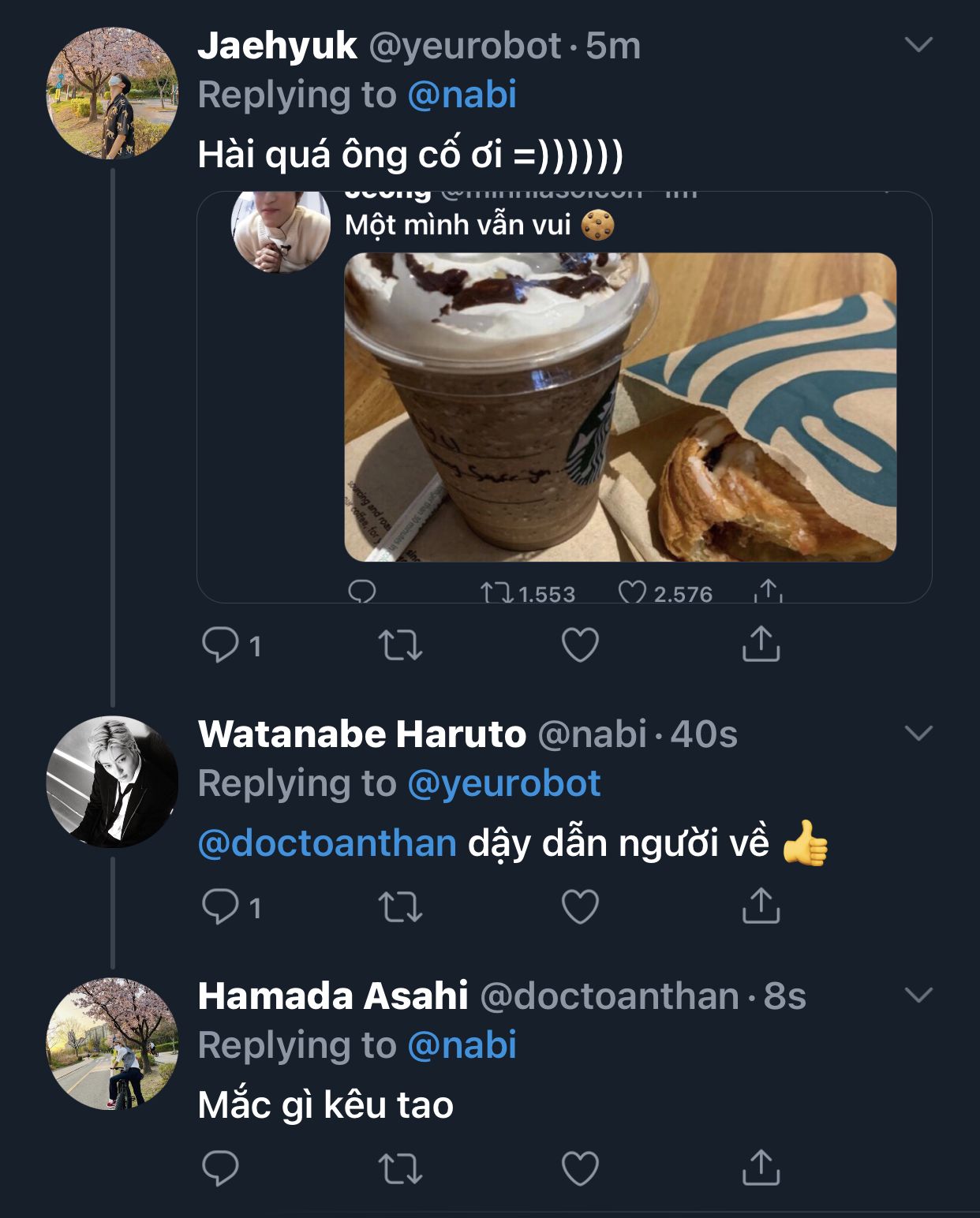Screen dimensions: 980x1218
Task: Share Jaehyuk's tweet
Action: point(761,644)
